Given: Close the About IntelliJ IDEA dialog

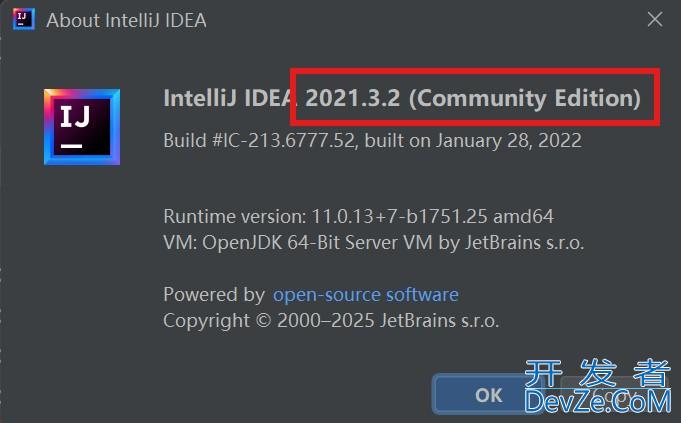Looking at the screenshot, I should coord(655,19).
